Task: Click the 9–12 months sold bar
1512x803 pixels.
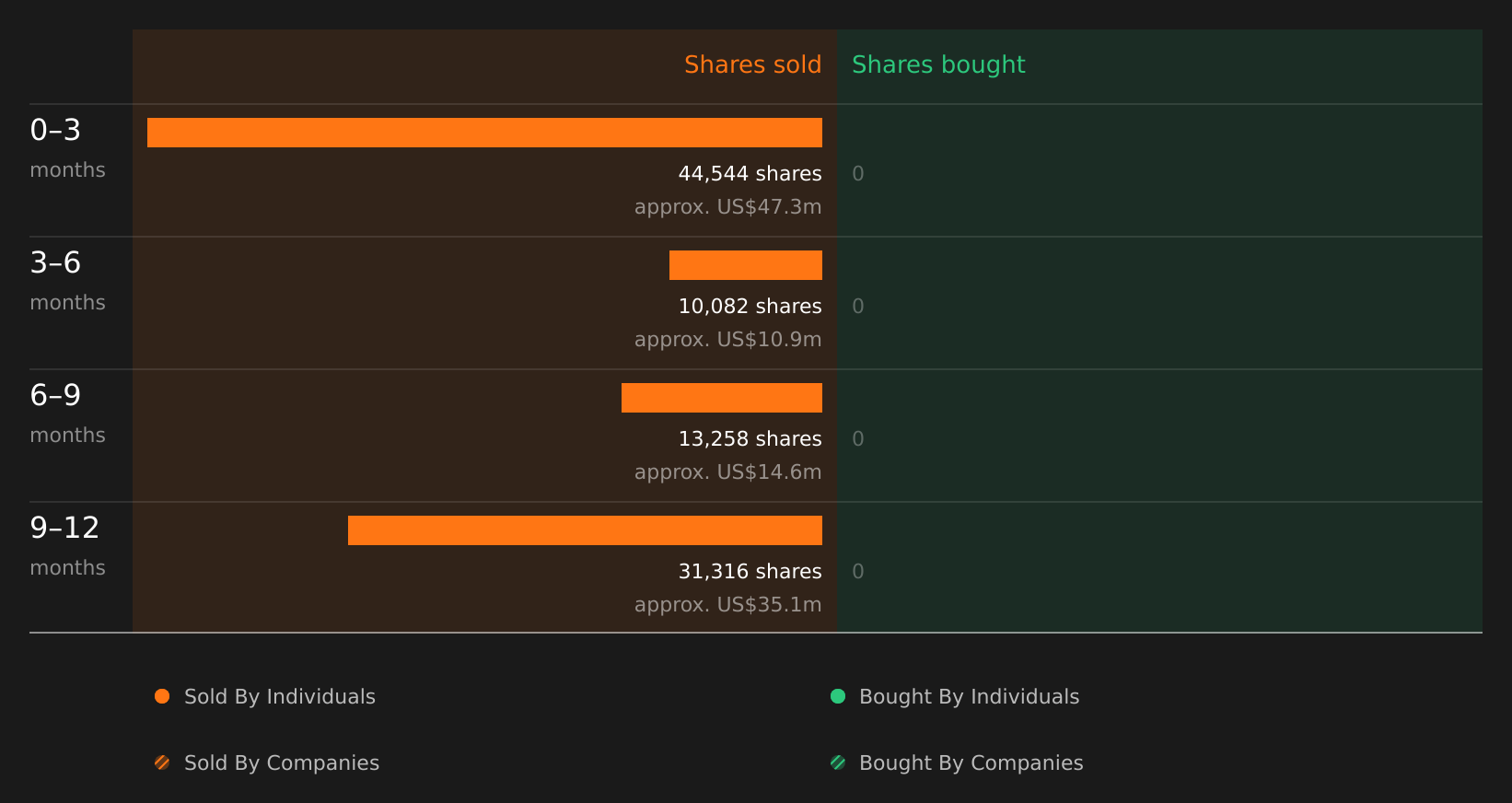Action: tap(585, 530)
